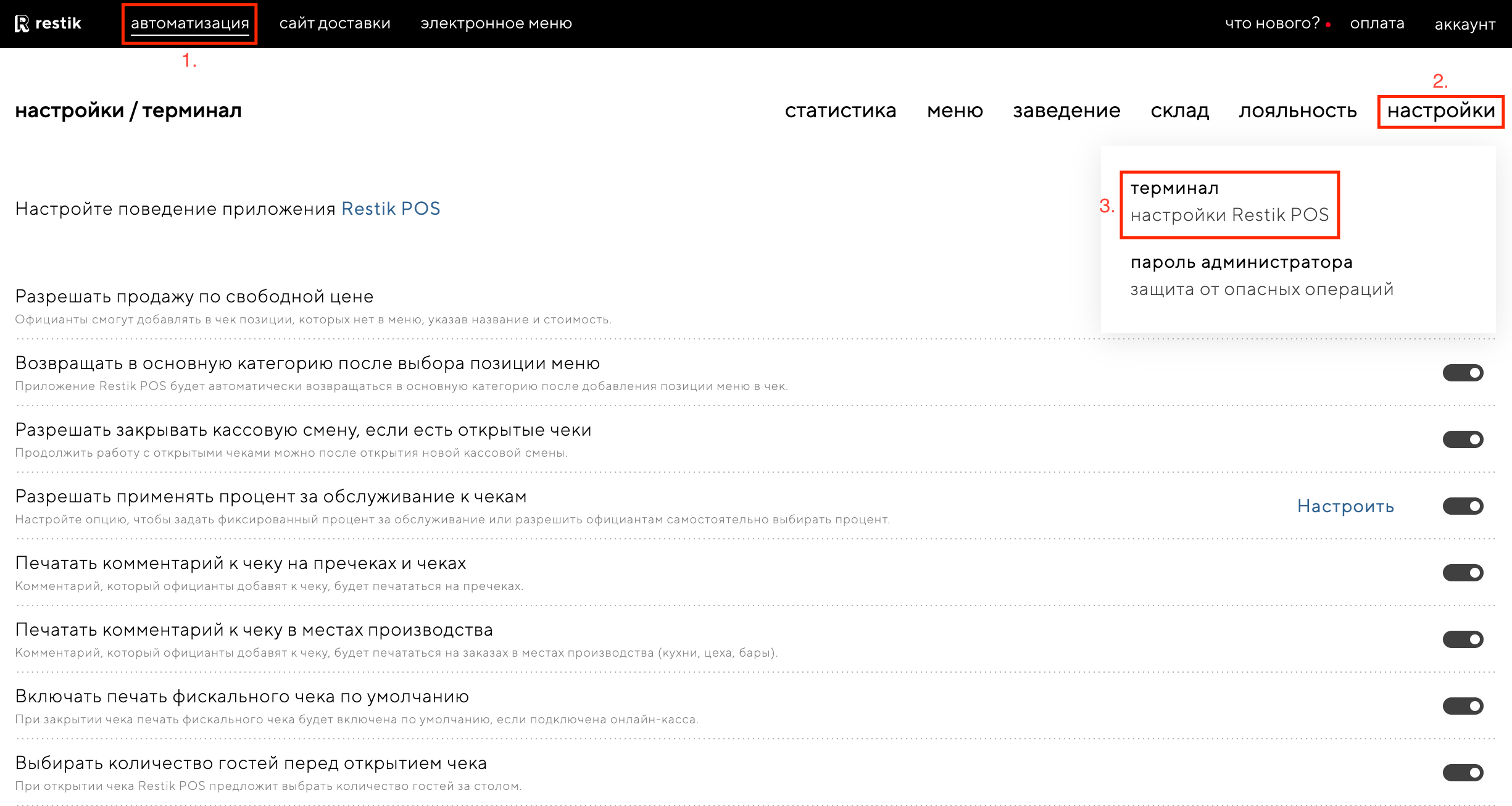
Task: Click что нового? notification link
Action: [1272, 23]
